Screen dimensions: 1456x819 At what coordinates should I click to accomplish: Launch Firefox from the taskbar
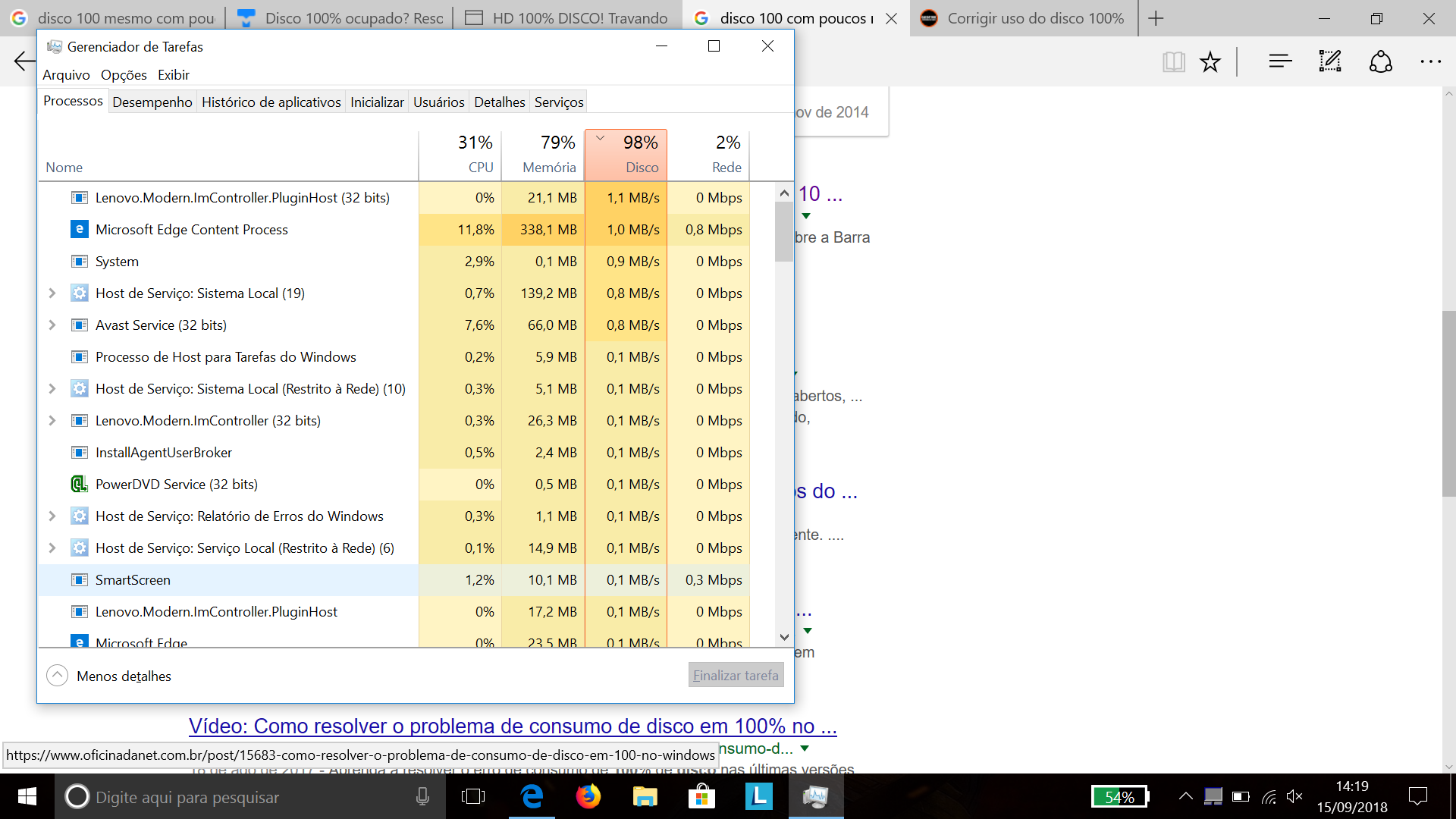(588, 796)
